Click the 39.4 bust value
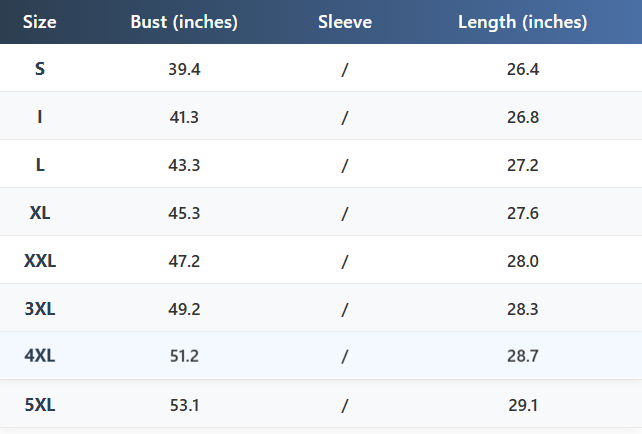 pos(184,69)
